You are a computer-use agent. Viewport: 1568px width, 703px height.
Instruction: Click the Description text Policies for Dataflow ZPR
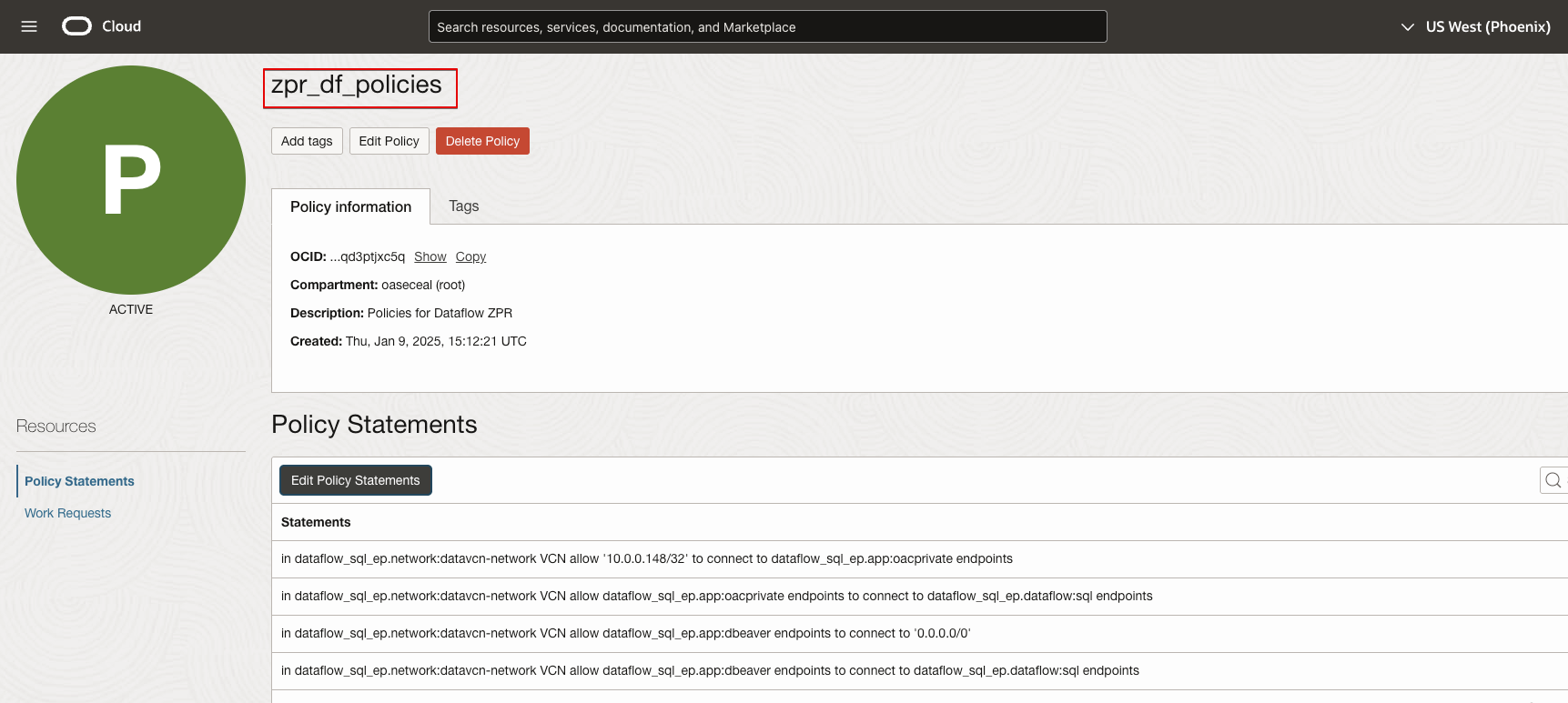[x=440, y=313]
